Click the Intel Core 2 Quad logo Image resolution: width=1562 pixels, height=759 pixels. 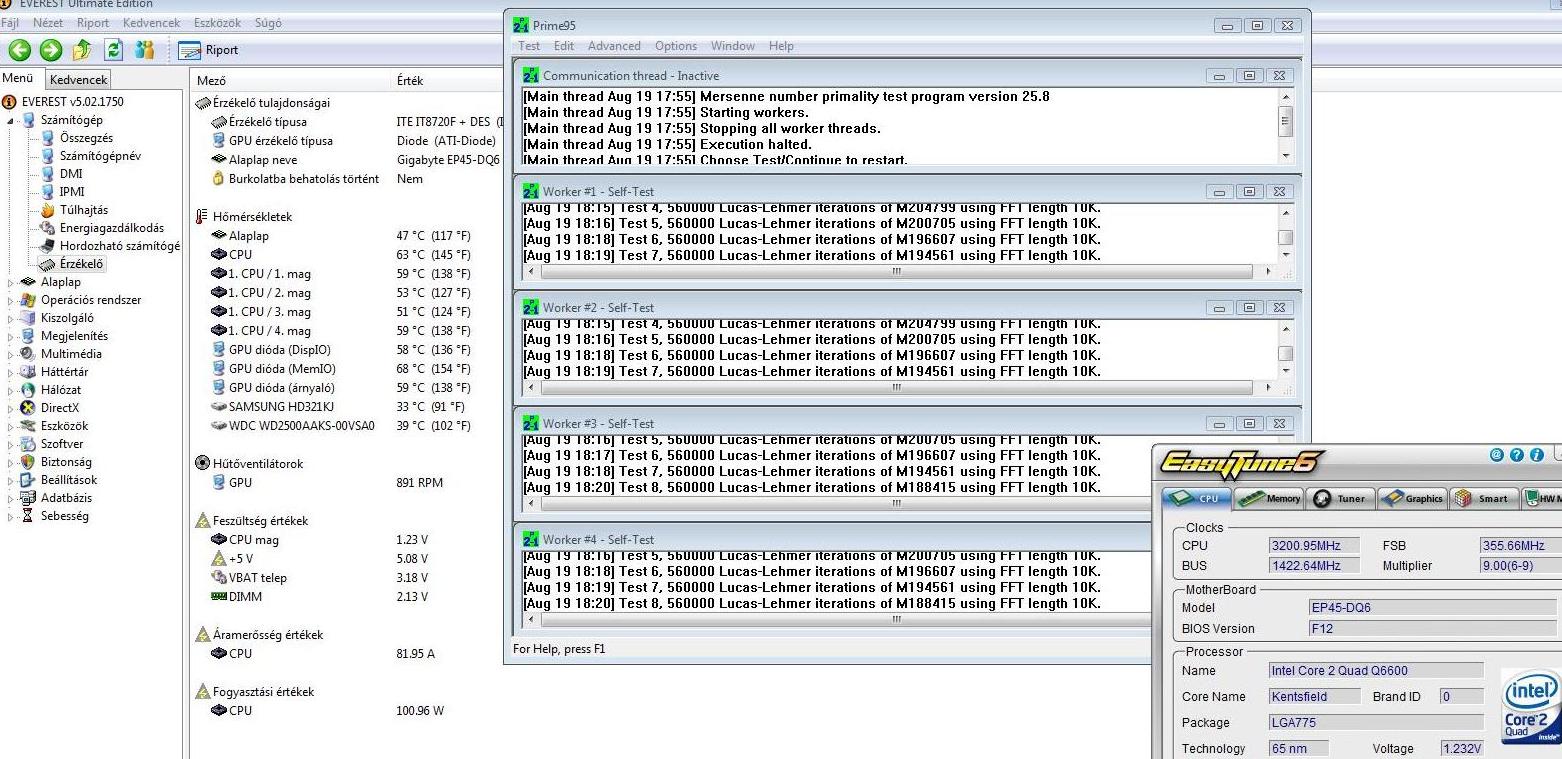point(1531,707)
